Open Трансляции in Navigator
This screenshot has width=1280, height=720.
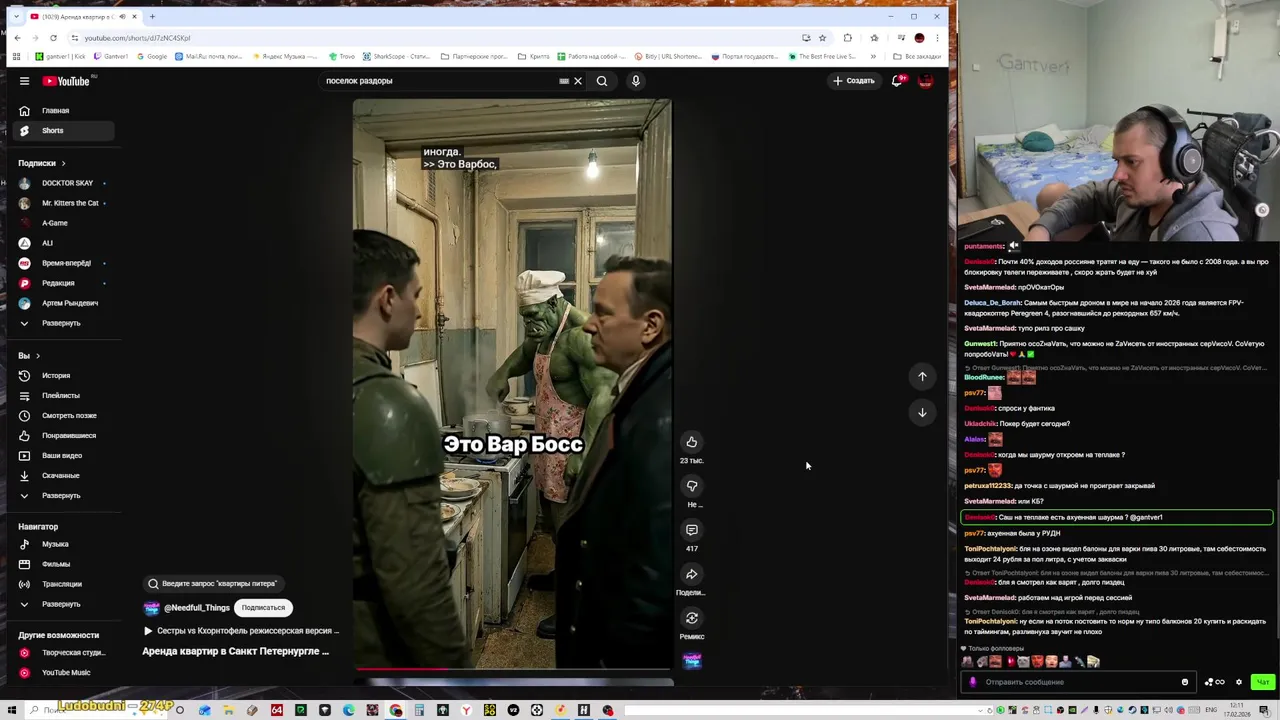coord(64,584)
